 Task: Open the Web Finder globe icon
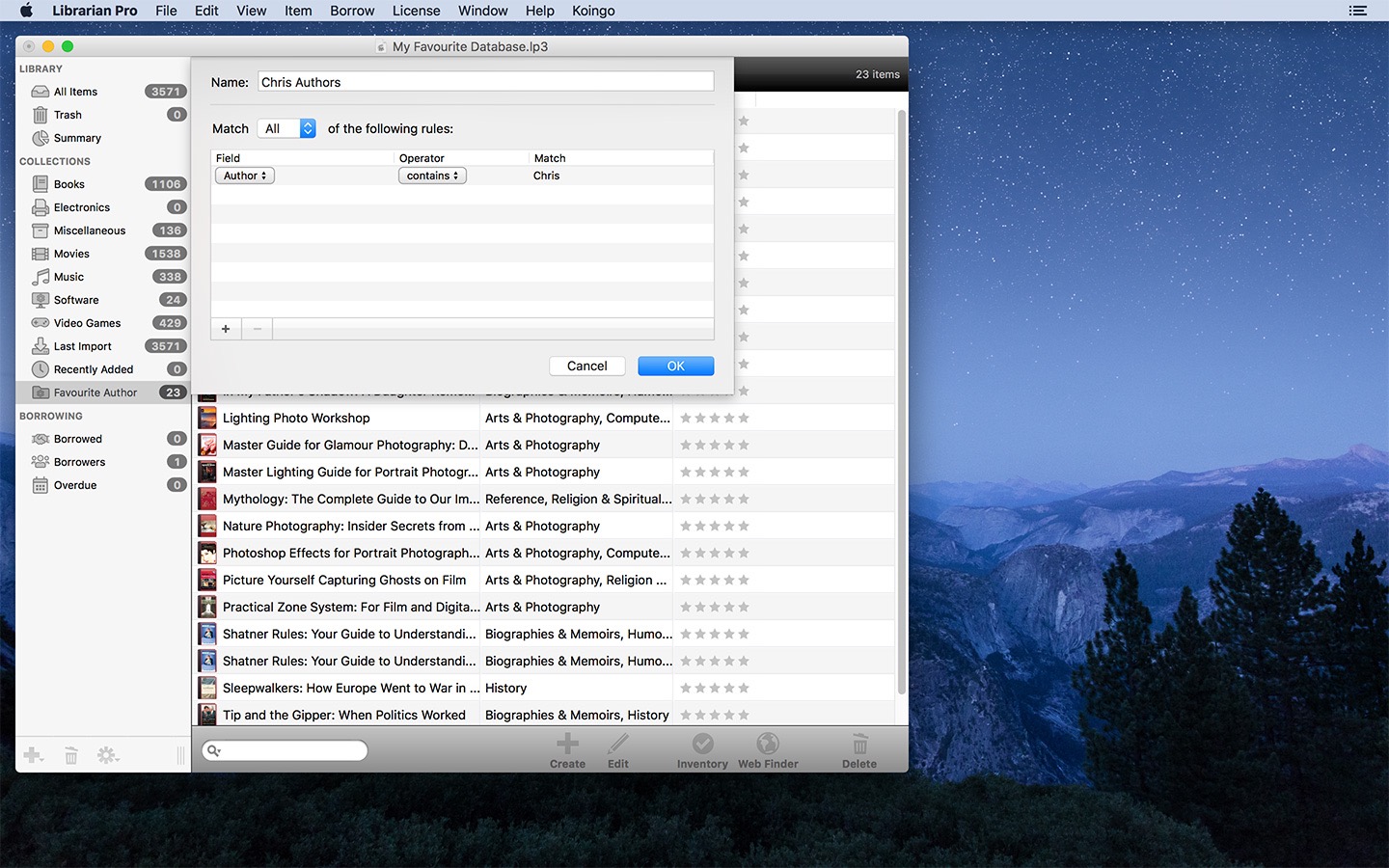click(768, 744)
